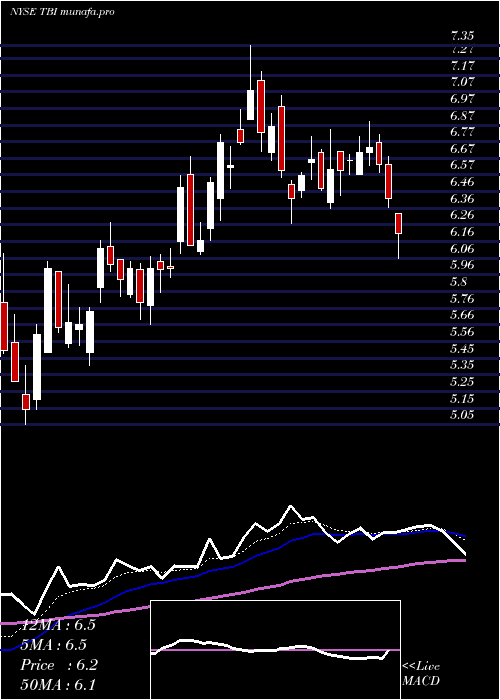Select the 6.06 price axis label

click(x=462, y=249)
